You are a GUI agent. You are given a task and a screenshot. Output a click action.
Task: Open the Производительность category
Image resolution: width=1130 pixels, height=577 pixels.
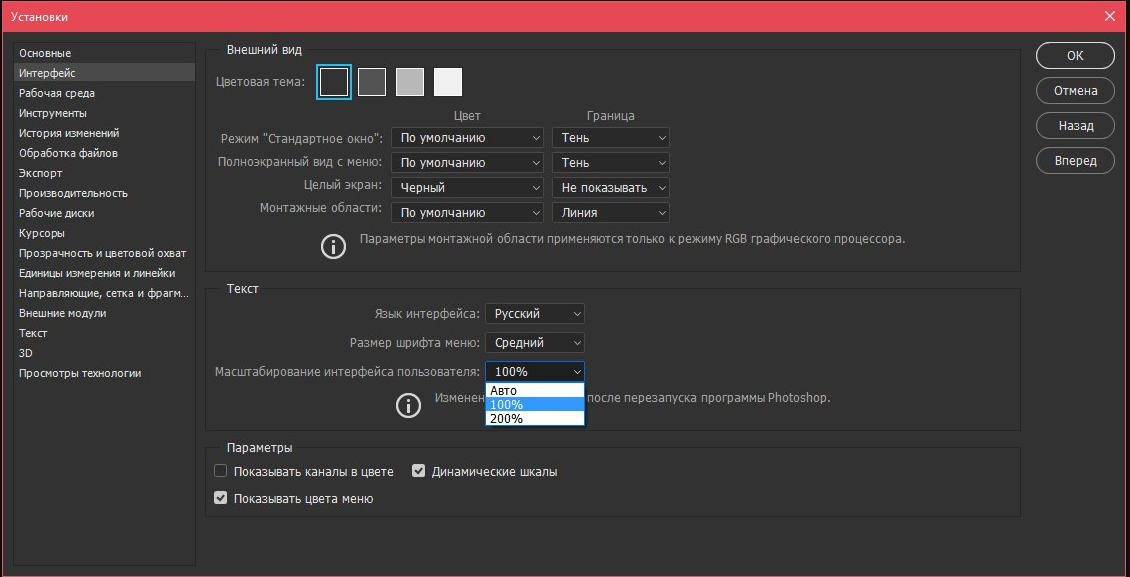pos(105,193)
